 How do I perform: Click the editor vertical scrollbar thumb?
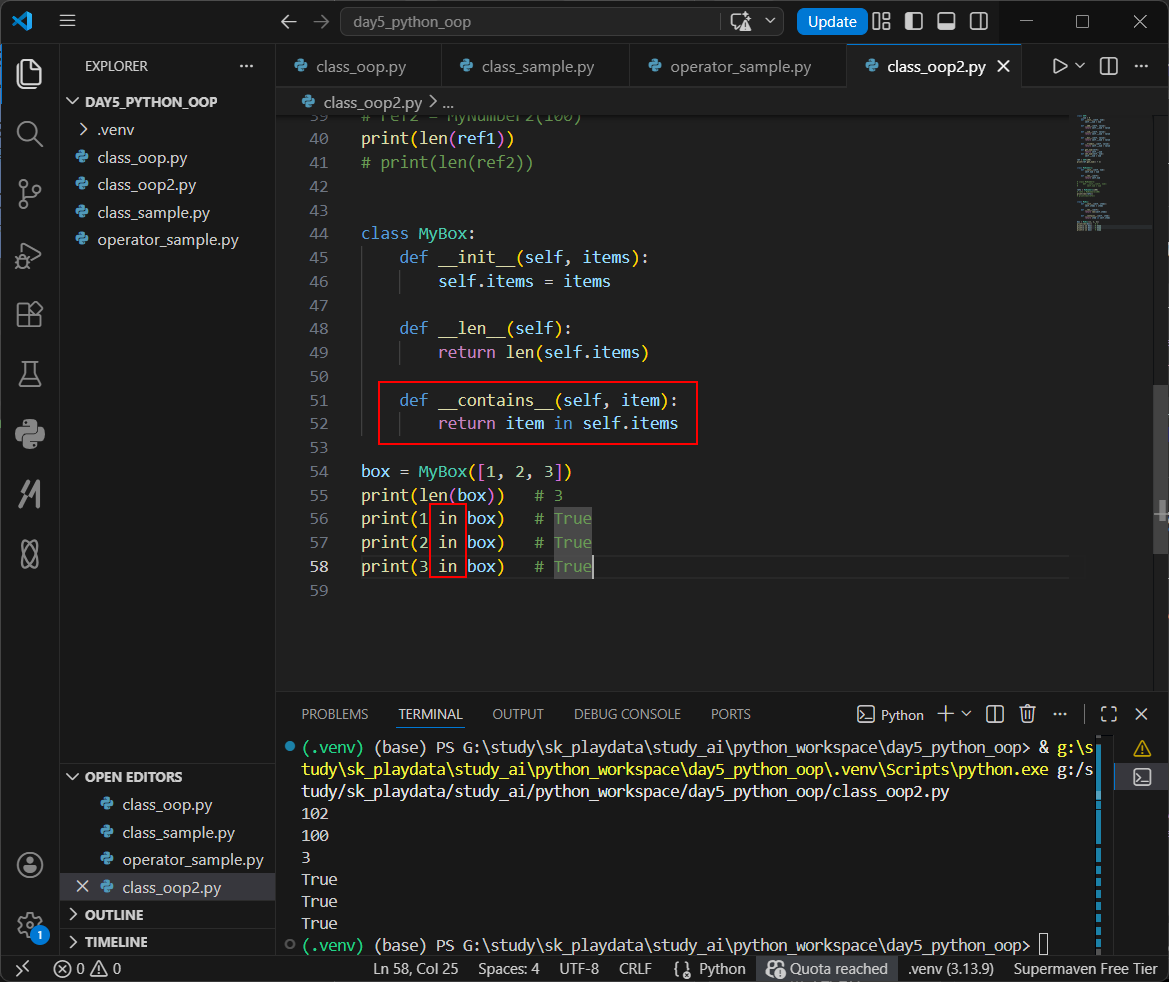pyautogui.click(x=1160, y=470)
